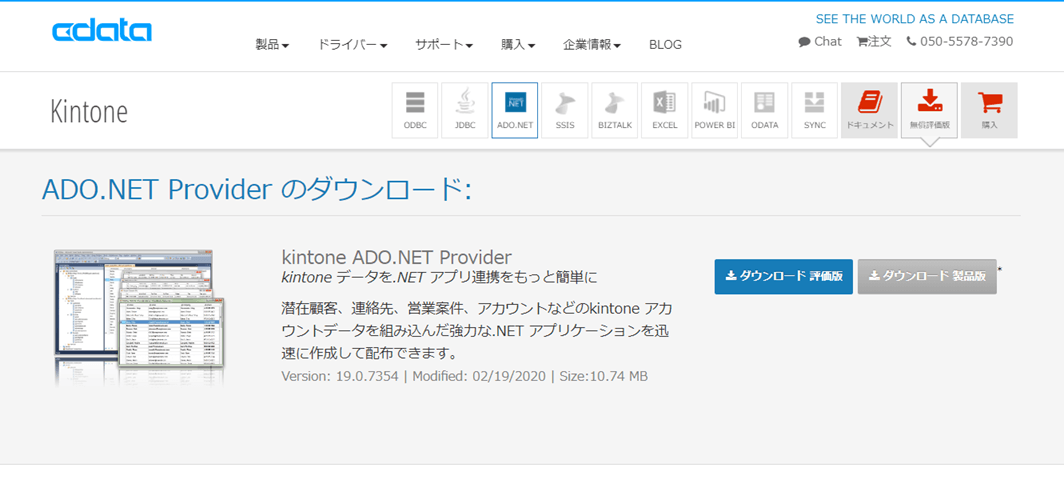Select the BizTalk adapter icon
1064x480 pixels.
pos(615,110)
